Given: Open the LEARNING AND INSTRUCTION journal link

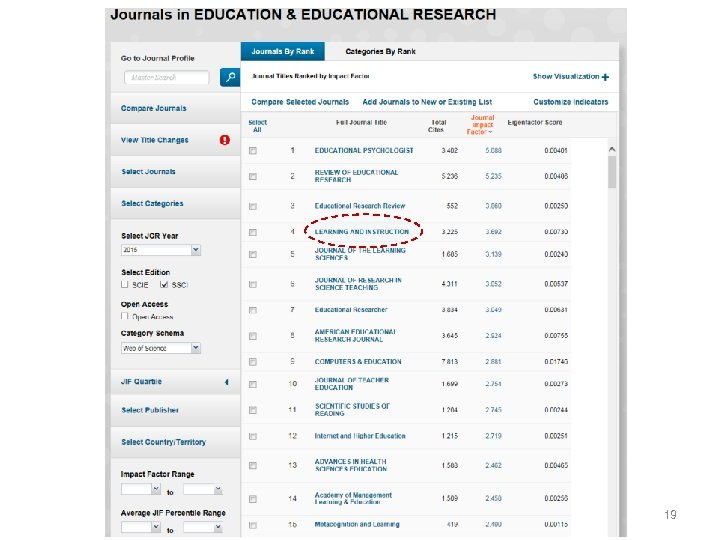Looking at the screenshot, I should 361,232.
